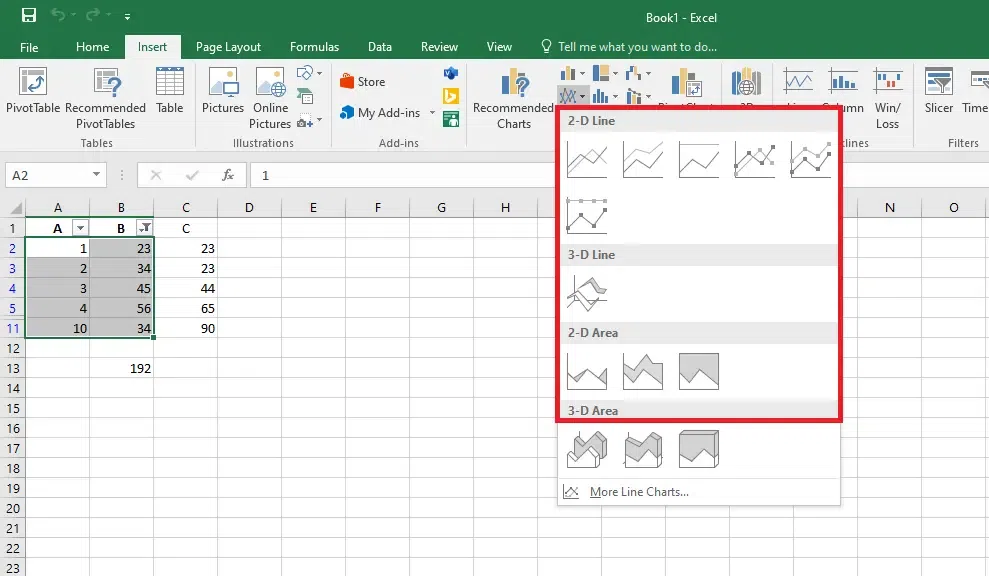Open the filter dropdown in column A header
Screen dimensions: 989x576
tap(81, 228)
